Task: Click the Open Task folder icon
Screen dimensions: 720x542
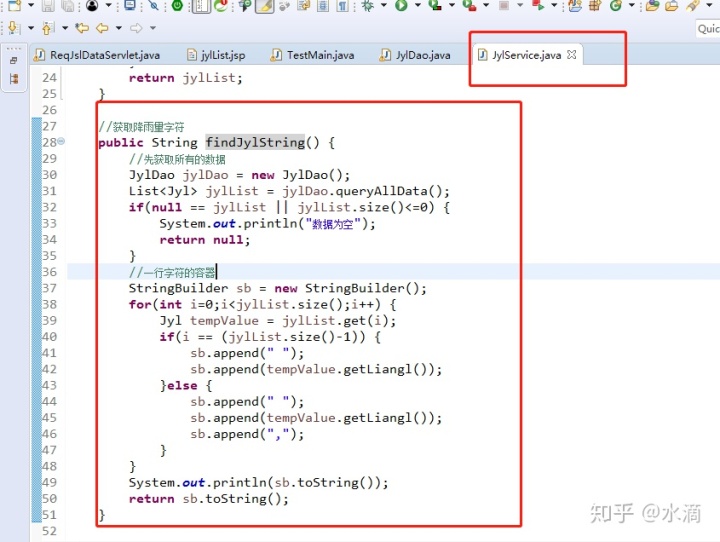Action: click(671, 6)
